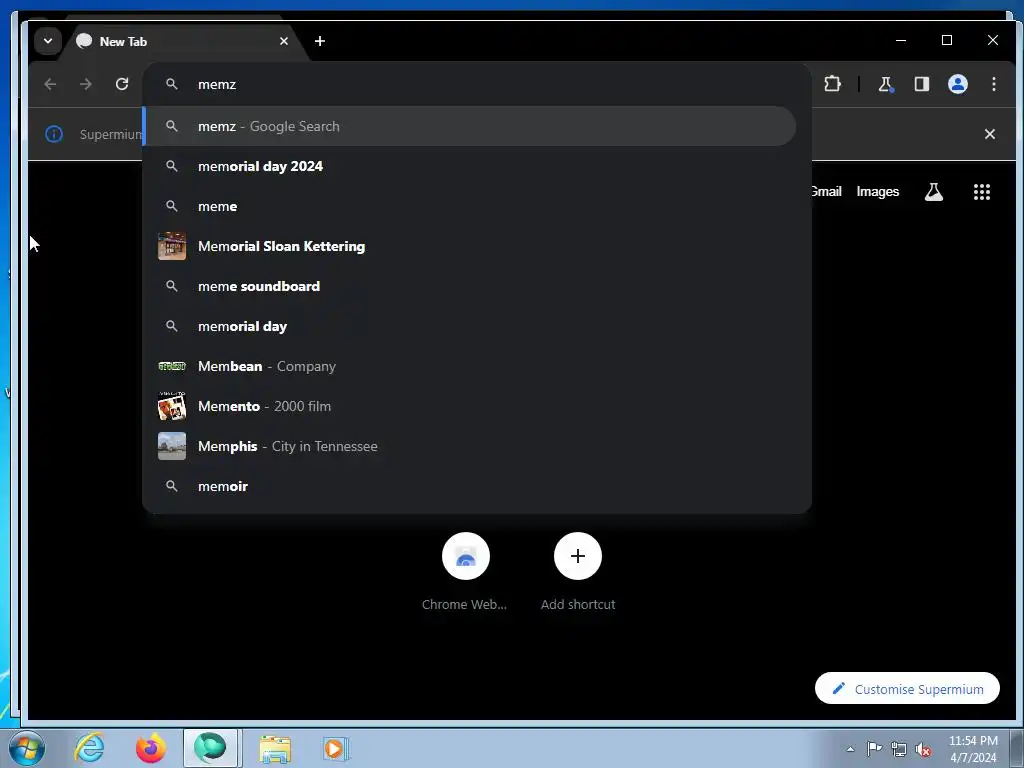Open the tab search dropdown arrow
The width and height of the screenshot is (1024, 768).
pyautogui.click(x=48, y=40)
